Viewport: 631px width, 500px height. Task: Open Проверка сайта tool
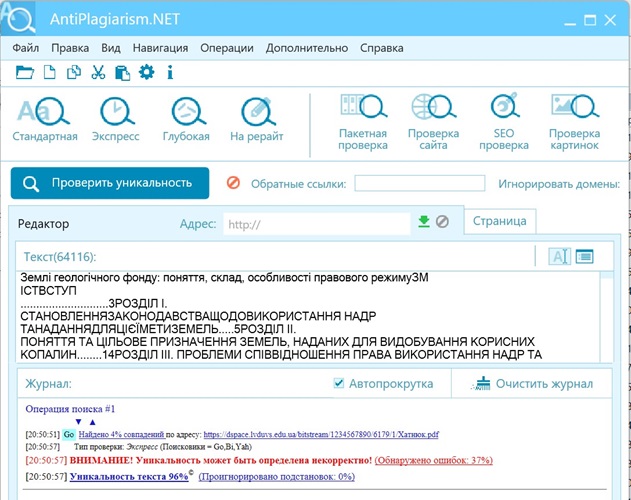[x=433, y=122]
